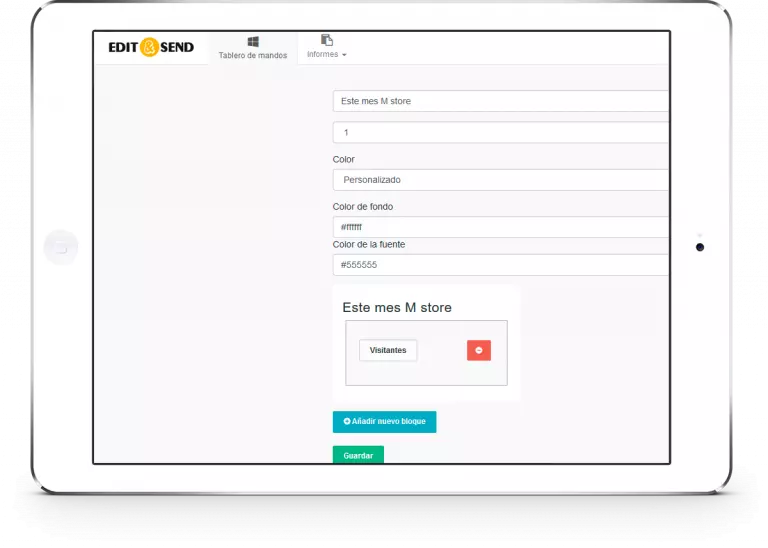Click the tablet's round home button

[61, 247]
